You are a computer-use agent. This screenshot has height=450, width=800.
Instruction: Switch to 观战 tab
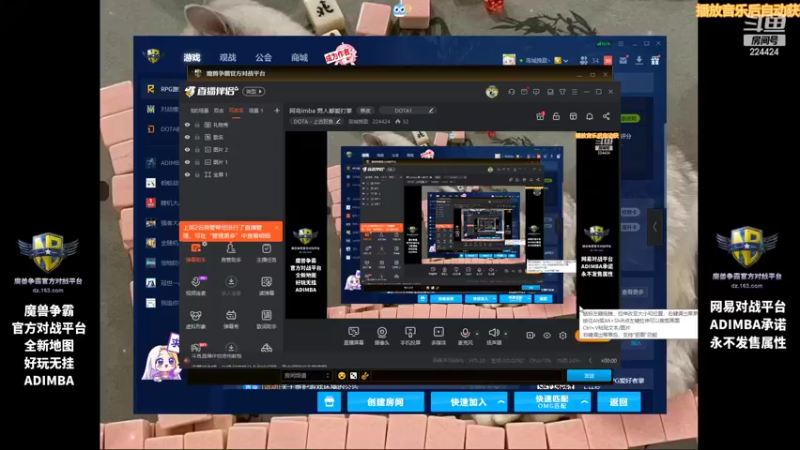coord(228,58)
